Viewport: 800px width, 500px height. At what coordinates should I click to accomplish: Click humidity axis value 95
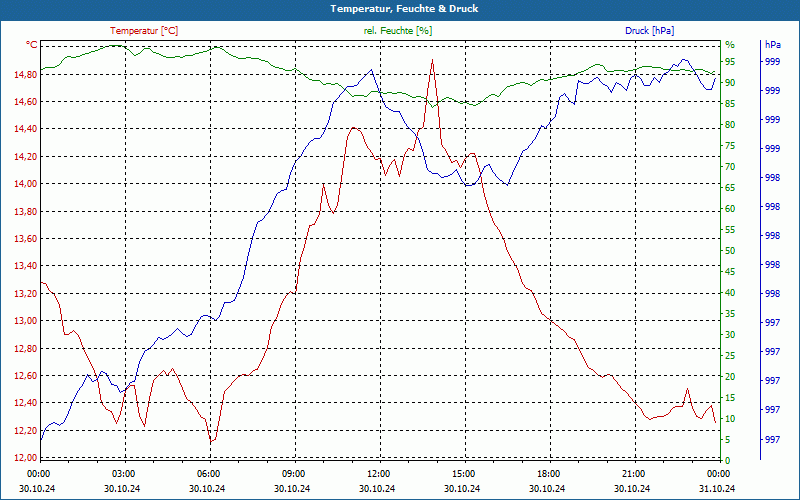730,62
